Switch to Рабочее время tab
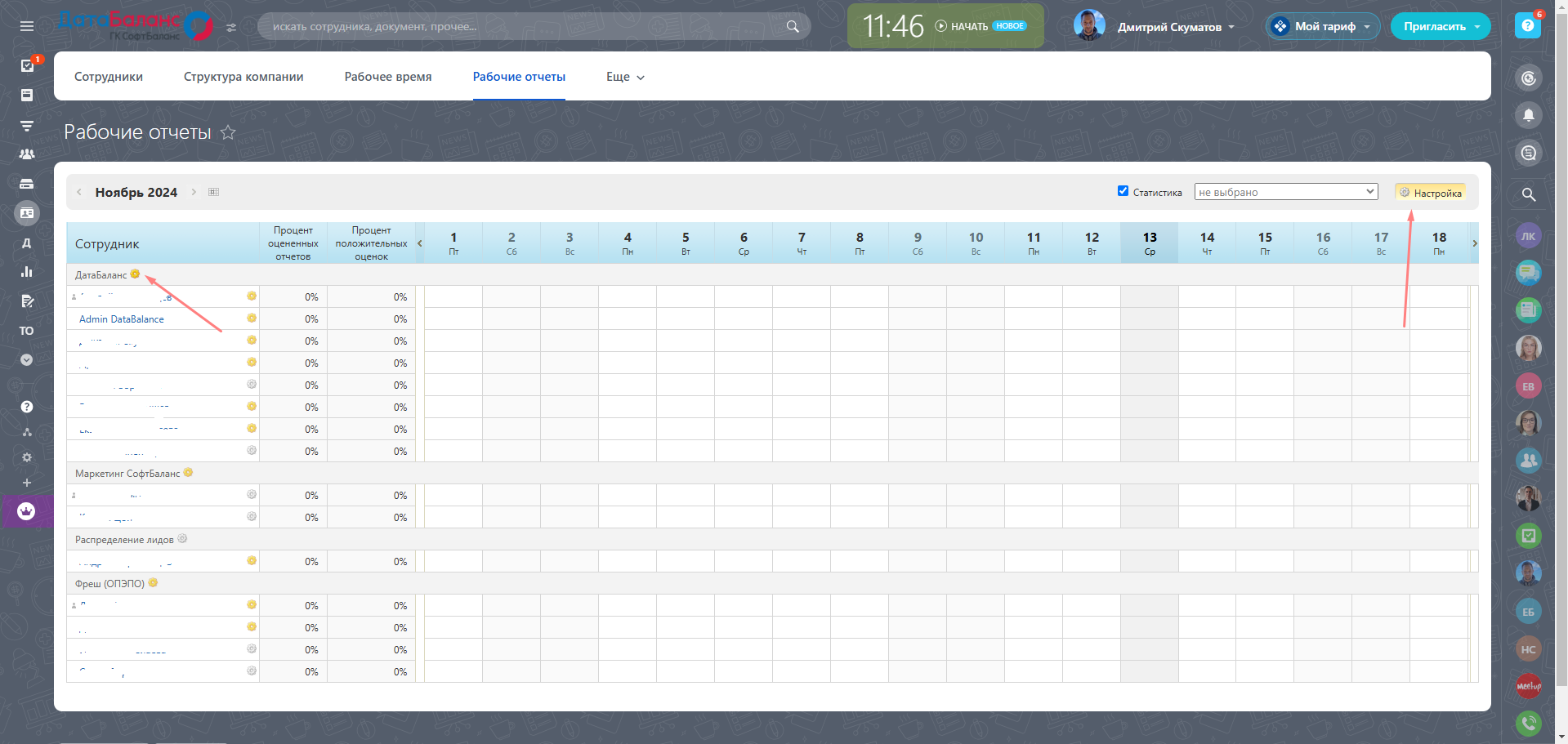Image resolution: width=1568 pixels, height=744 pixels. pyautogui.click(x=388, y=77)
